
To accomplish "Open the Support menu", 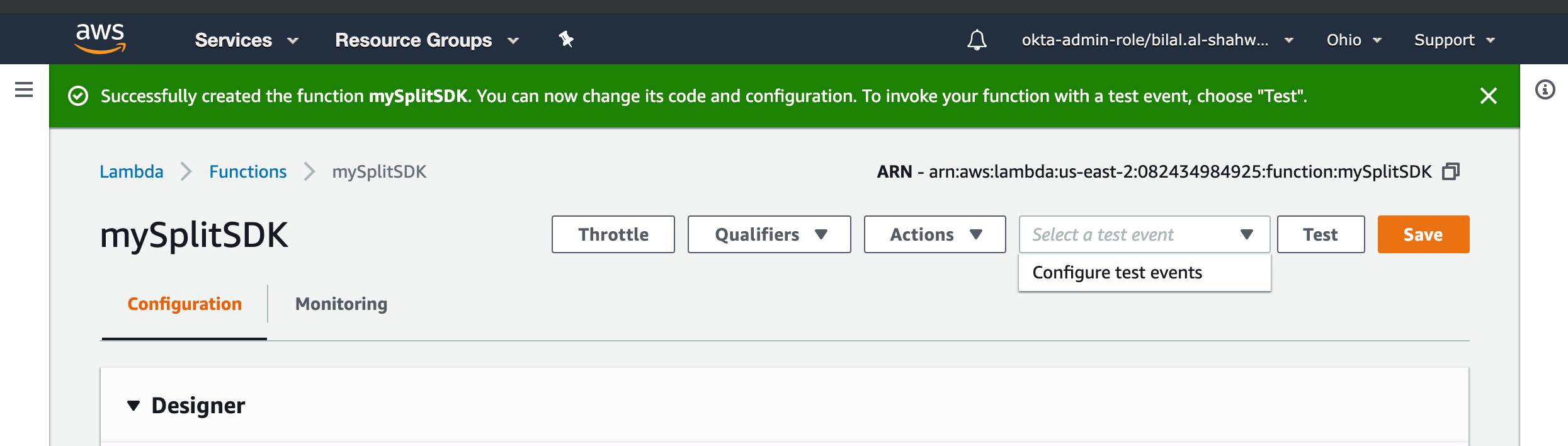I will click(x=1453, y=40).
